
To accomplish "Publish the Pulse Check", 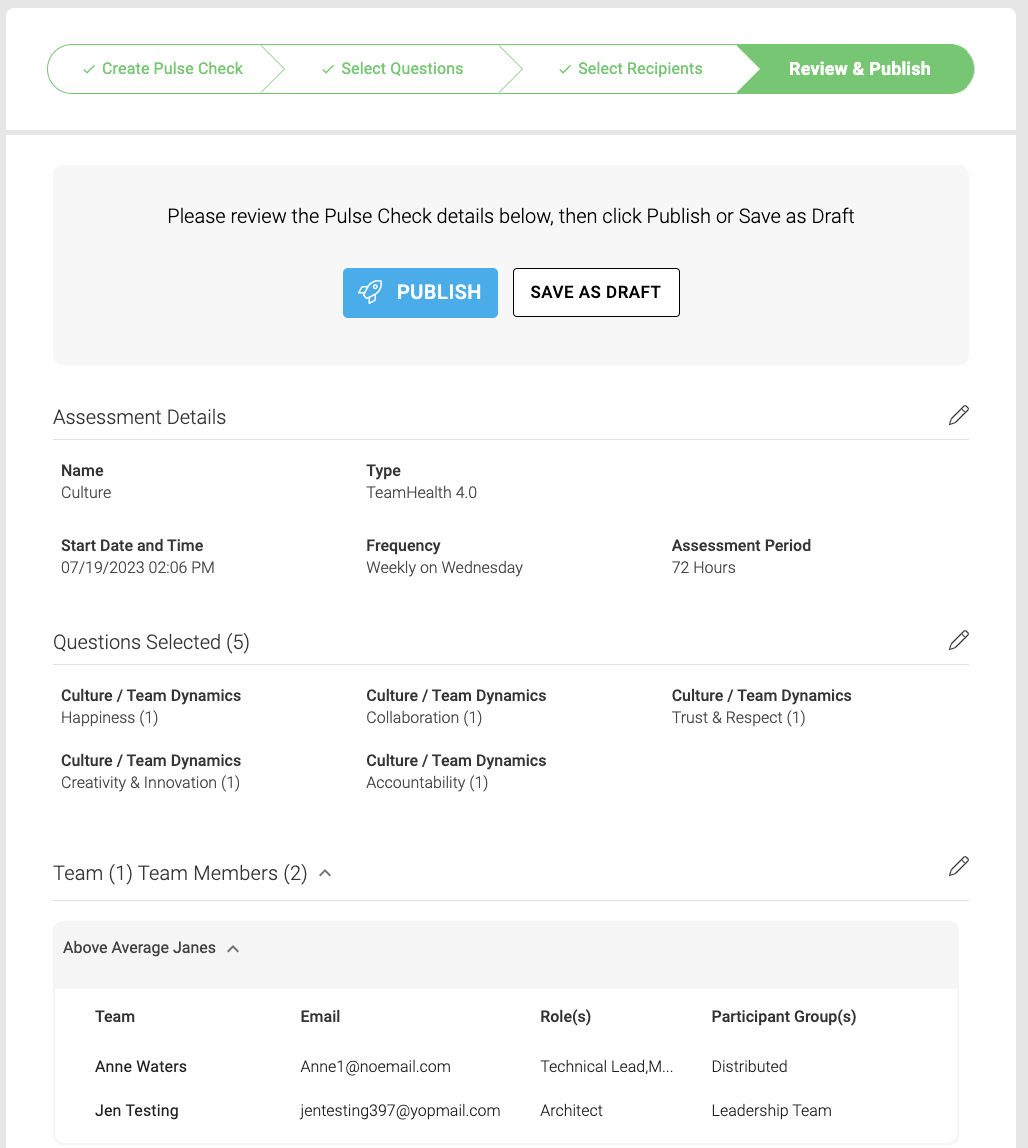I will [x=420, y=292].
